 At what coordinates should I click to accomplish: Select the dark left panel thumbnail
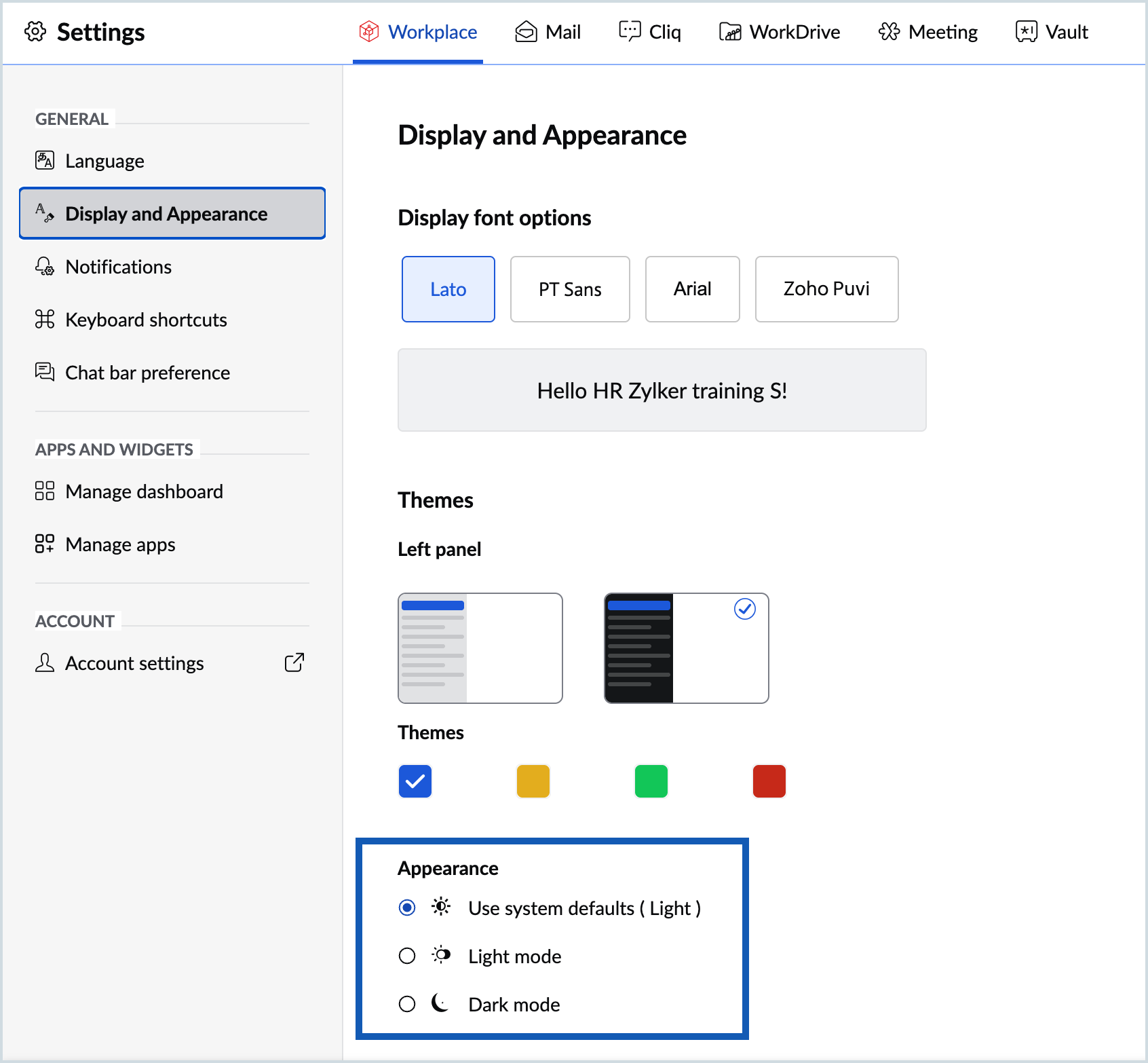pos(687,648)
